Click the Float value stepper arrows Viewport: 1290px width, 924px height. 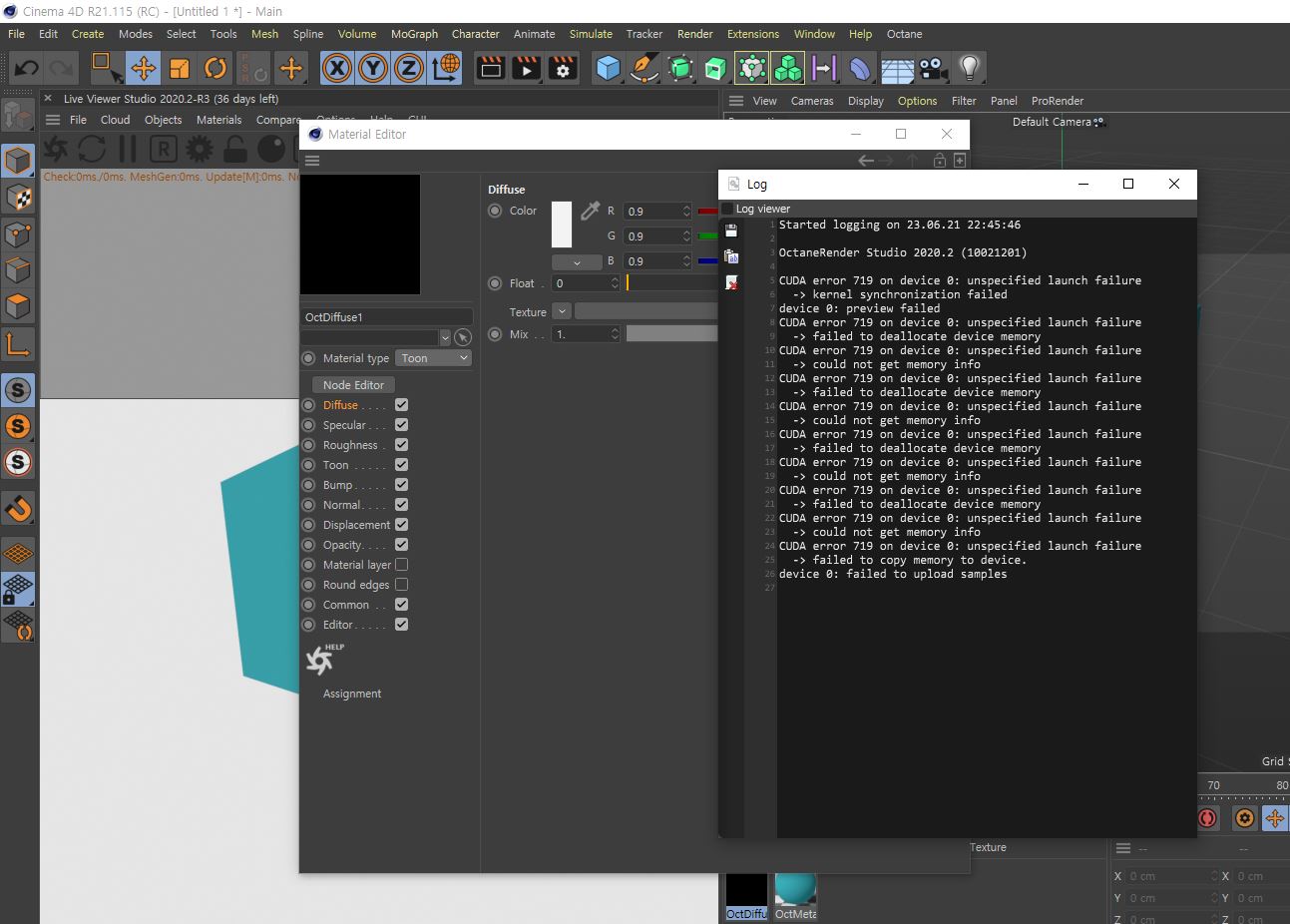[615, 283]
